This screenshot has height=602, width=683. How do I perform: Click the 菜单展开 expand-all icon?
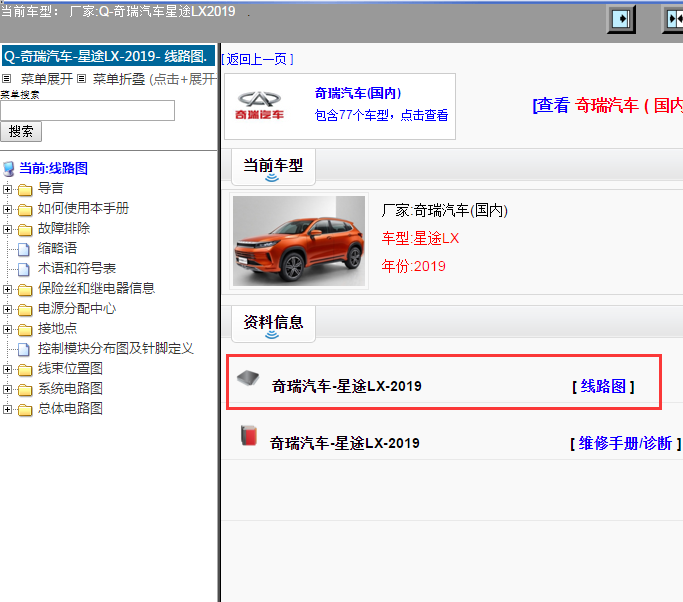pyautogui.click(x=6, y=79)
